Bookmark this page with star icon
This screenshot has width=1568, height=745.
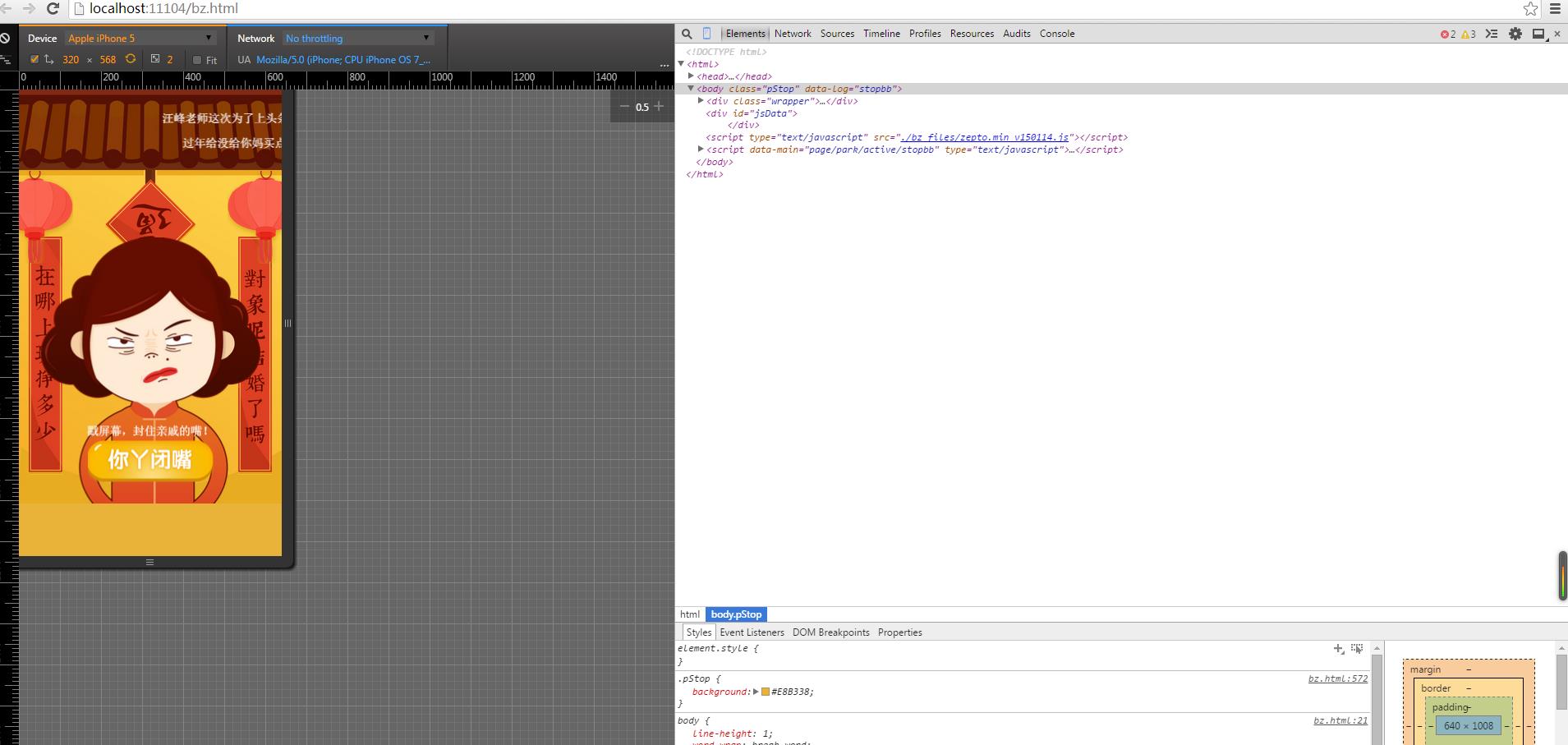click(x=1531, y=8)
